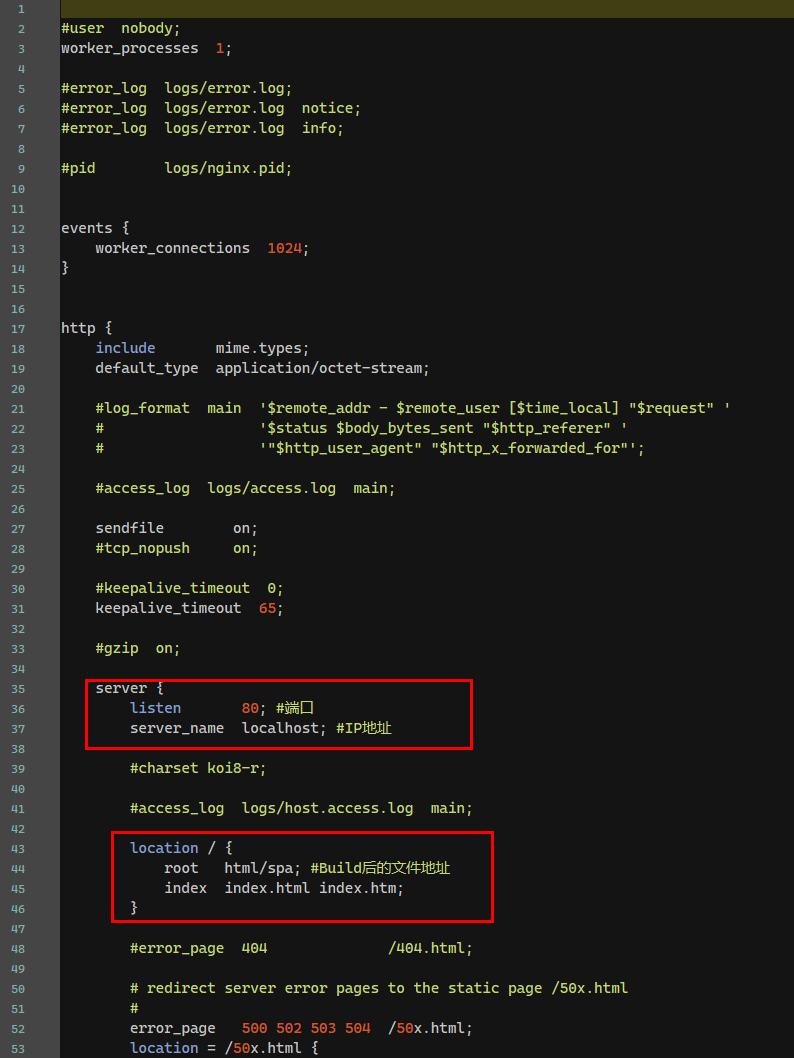
Task: Click the highlighted empty first line
Action: (400, 8)
